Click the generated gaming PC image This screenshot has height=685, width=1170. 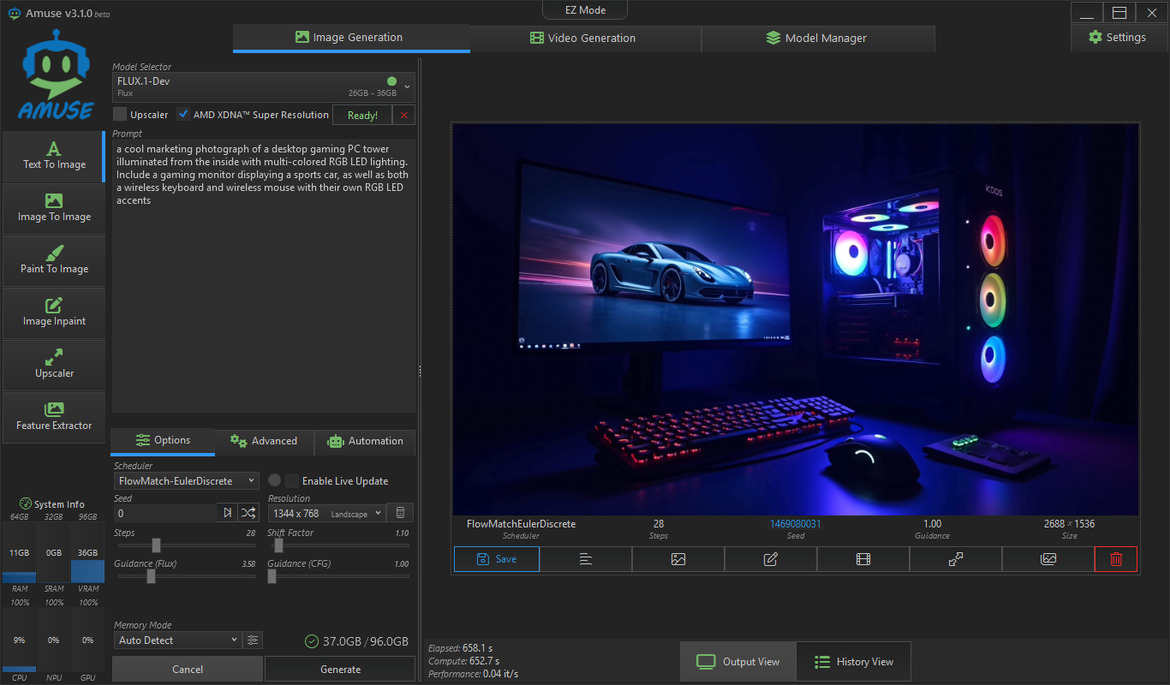click(795, 319)
